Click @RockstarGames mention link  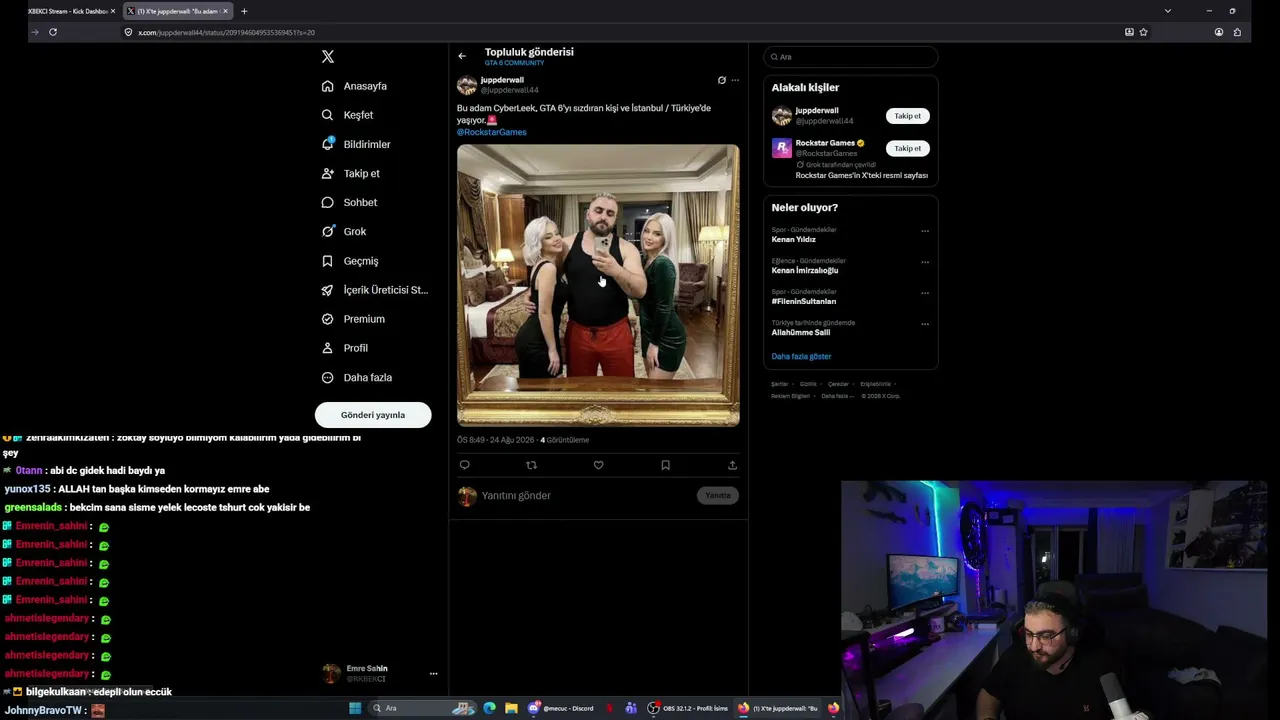click(x=492, y=132)
